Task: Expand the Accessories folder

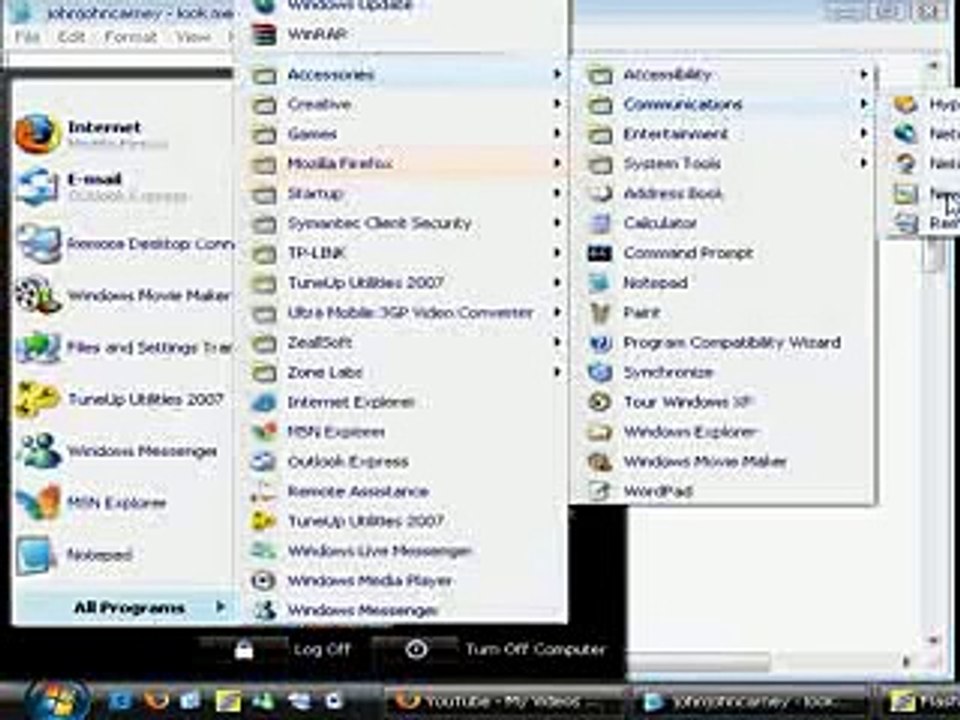Action: tap(404, 75)
